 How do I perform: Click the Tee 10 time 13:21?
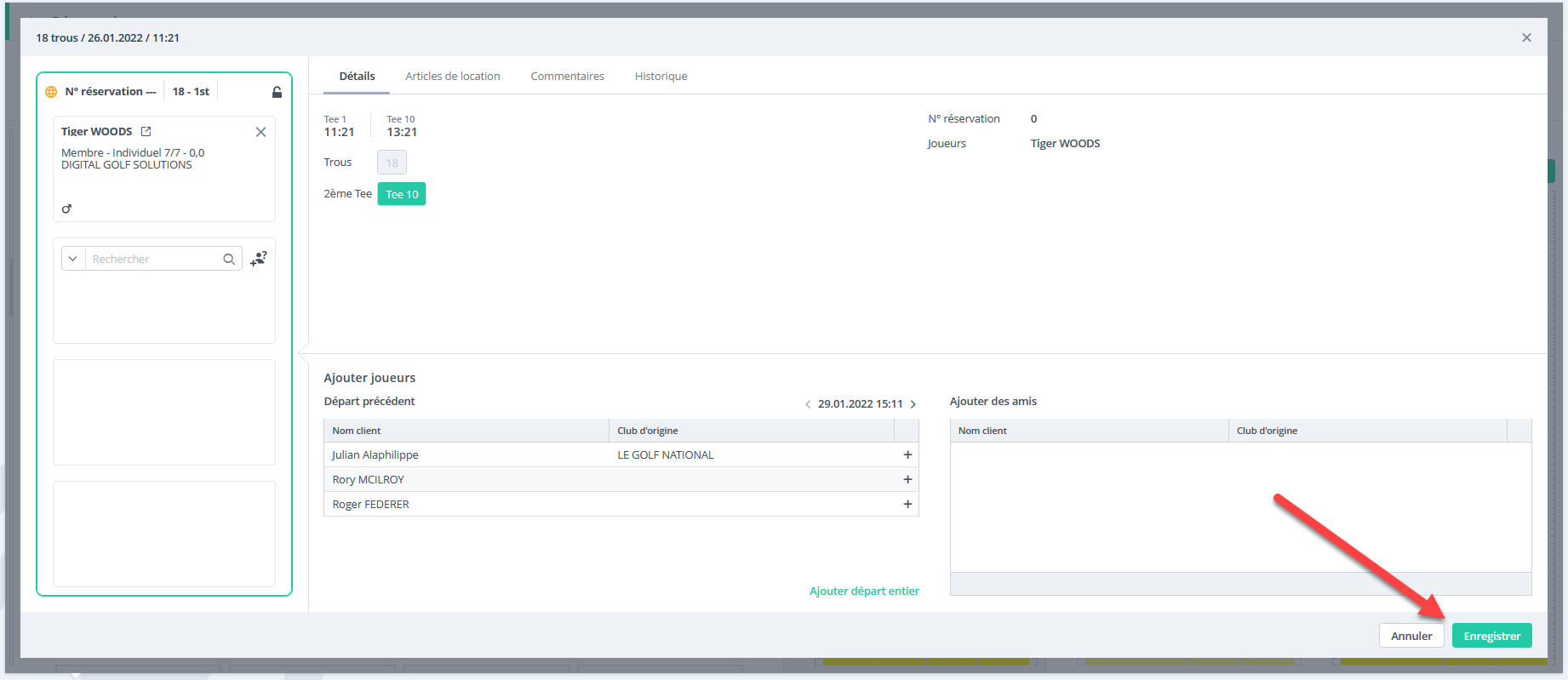click(402, 132)
